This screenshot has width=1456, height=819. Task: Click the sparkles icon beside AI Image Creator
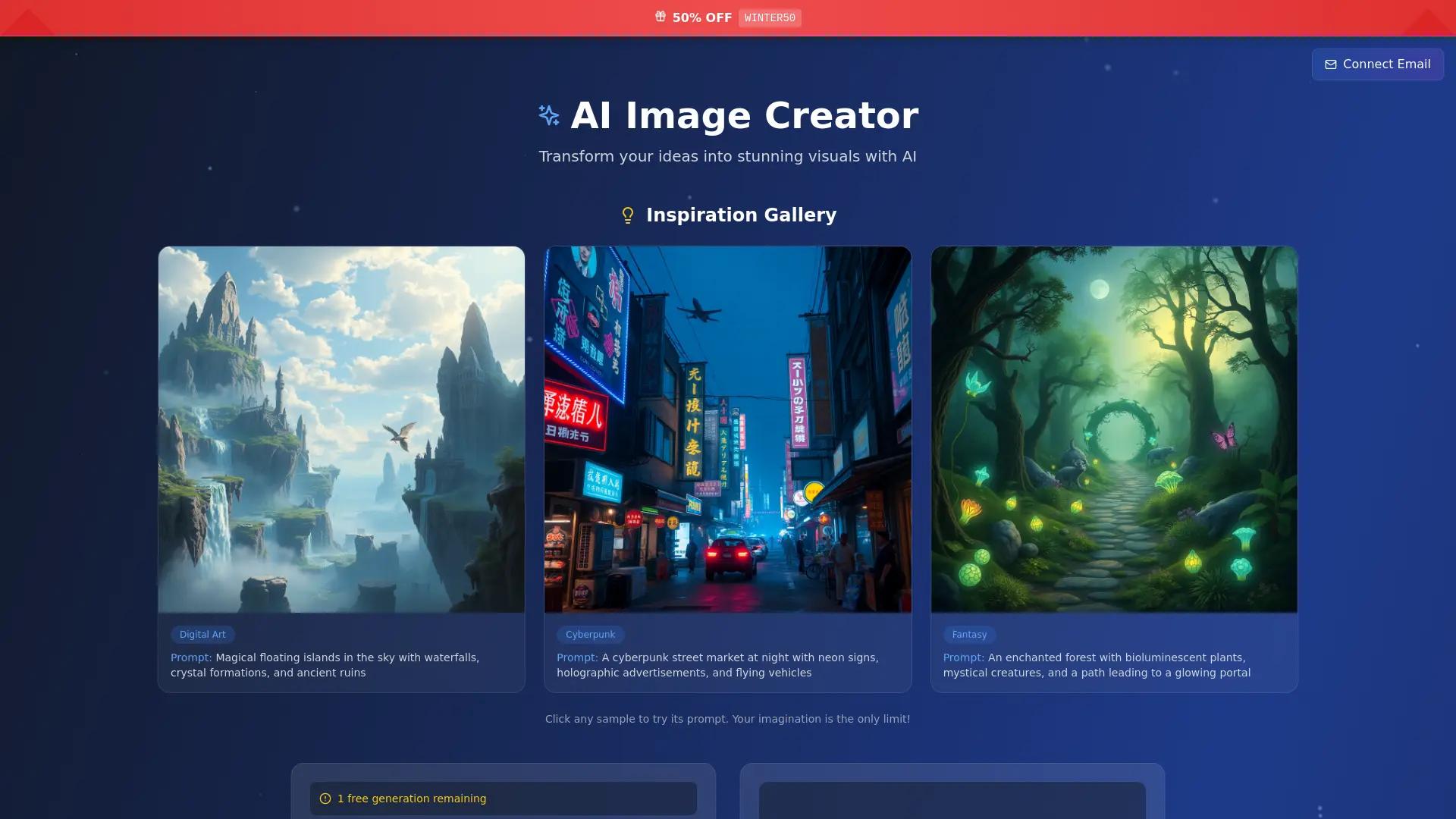click(548, 115)
